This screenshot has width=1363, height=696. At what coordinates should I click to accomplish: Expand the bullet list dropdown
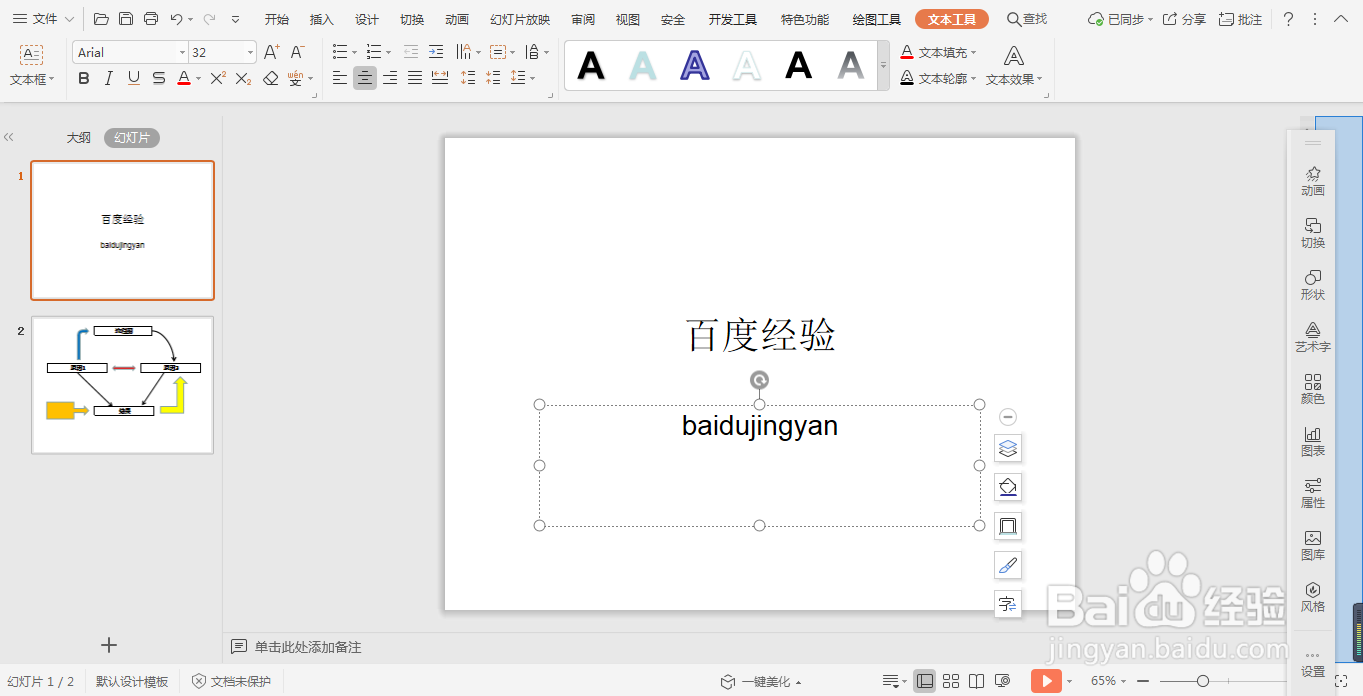(x=354, y=52)
